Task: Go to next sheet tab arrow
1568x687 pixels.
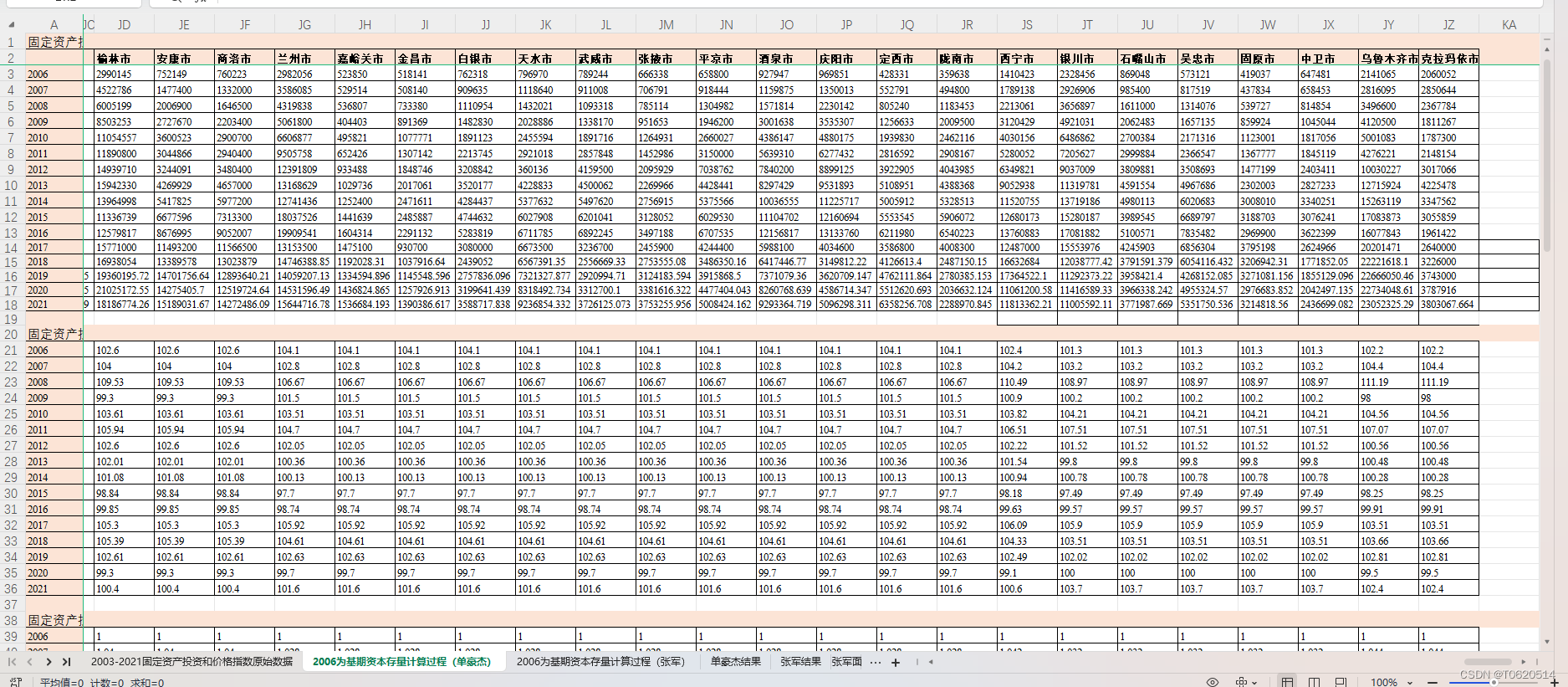Action: 49,662
